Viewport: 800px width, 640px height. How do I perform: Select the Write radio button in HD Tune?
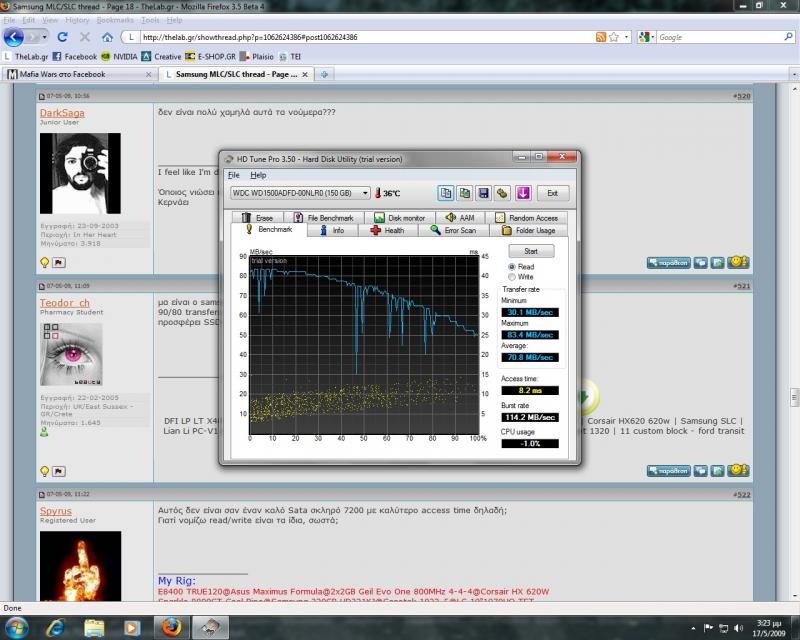512,277
